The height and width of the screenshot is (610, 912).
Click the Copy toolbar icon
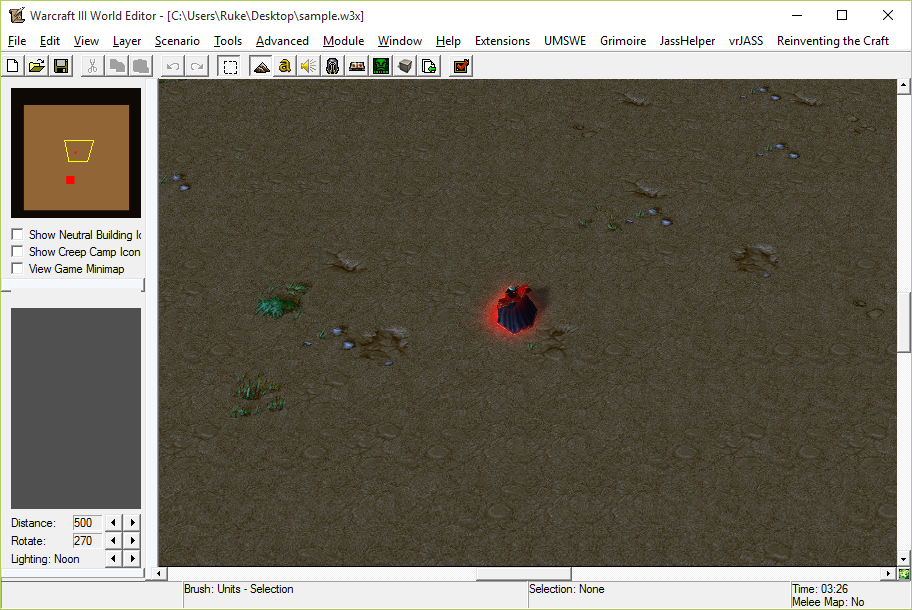117,66
